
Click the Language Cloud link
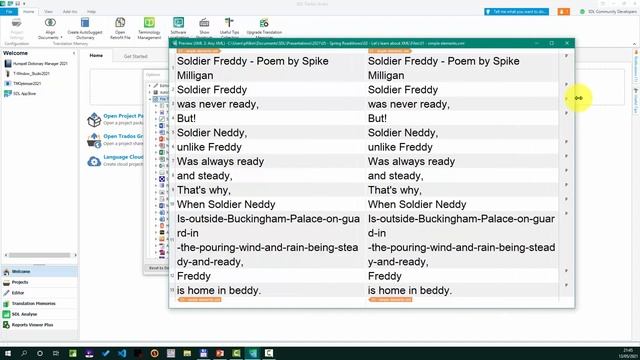point(123,157)
